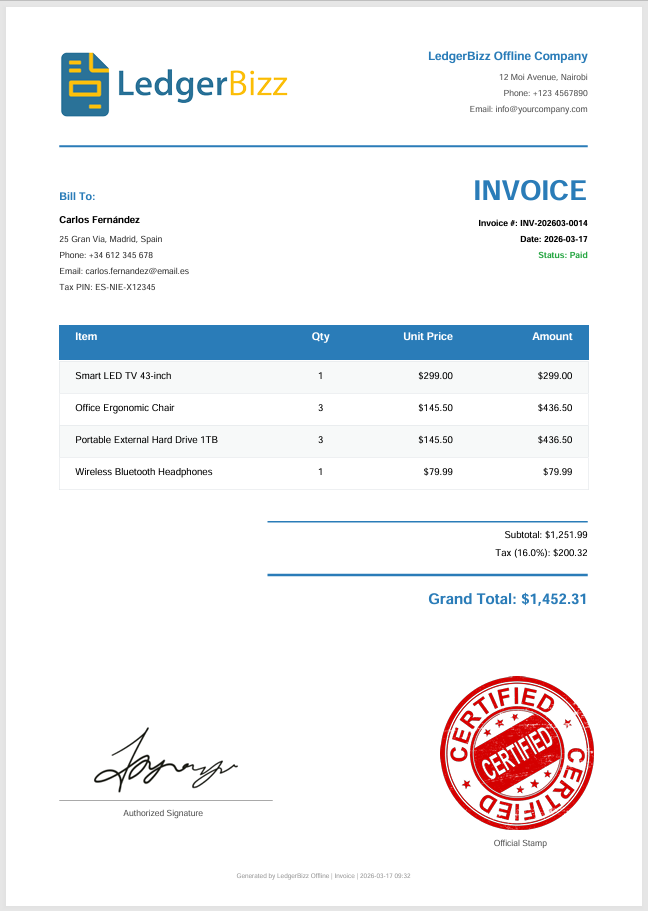Click Wireless Bluetooth Headphones item

click(144, 472)
